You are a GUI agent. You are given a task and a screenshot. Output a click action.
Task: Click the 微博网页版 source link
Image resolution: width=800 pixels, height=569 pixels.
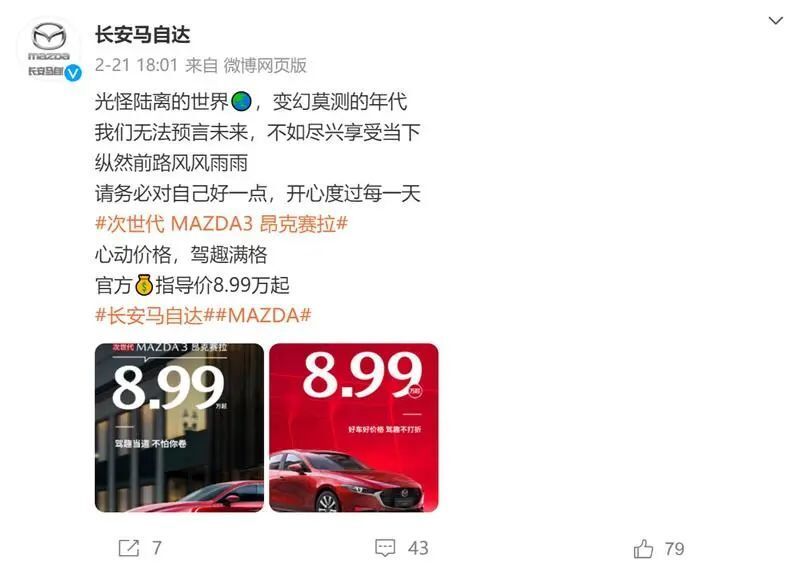coord(265,65)
